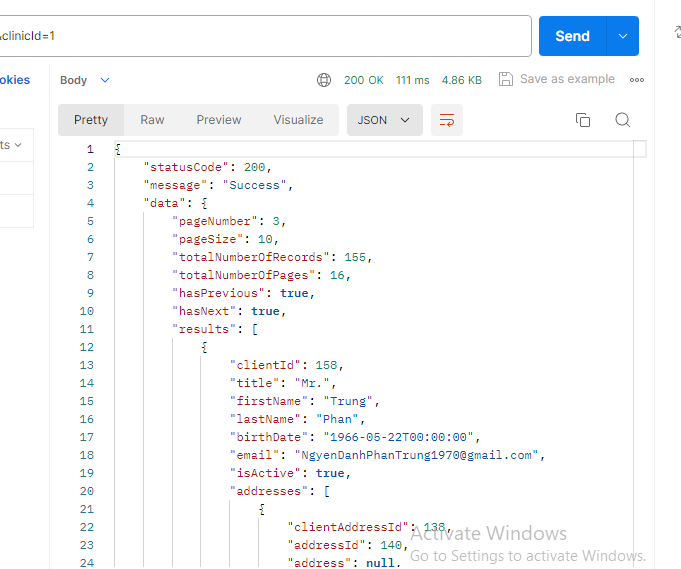Click the "hasPrevious" true value
Viewport: 681px width, 569px height.
(294, 293)
